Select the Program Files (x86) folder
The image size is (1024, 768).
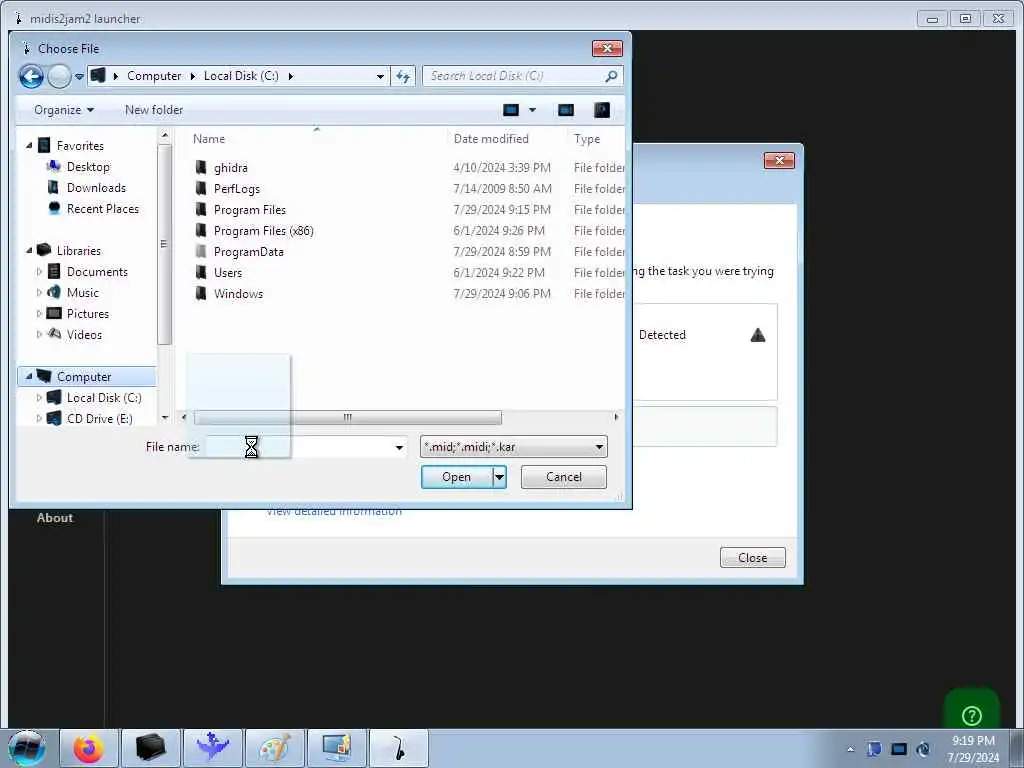click(264, 231)
